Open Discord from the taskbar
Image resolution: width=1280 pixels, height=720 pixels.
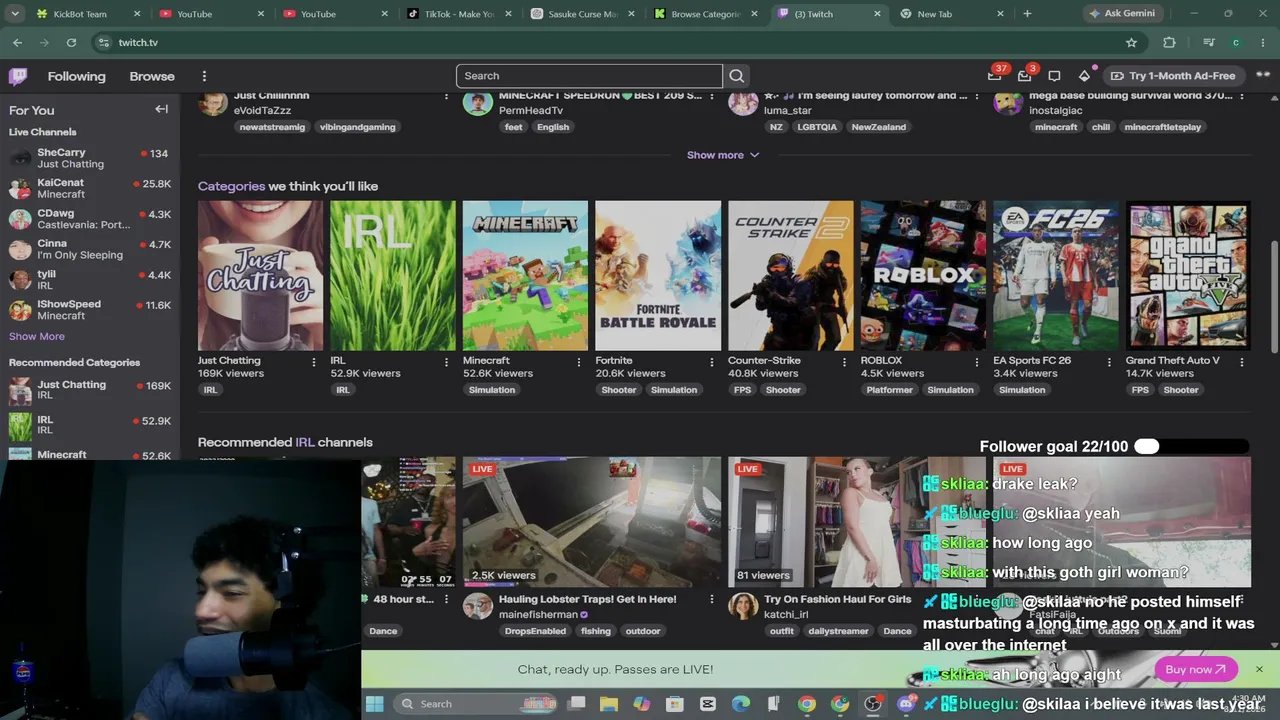click(906, 704)
